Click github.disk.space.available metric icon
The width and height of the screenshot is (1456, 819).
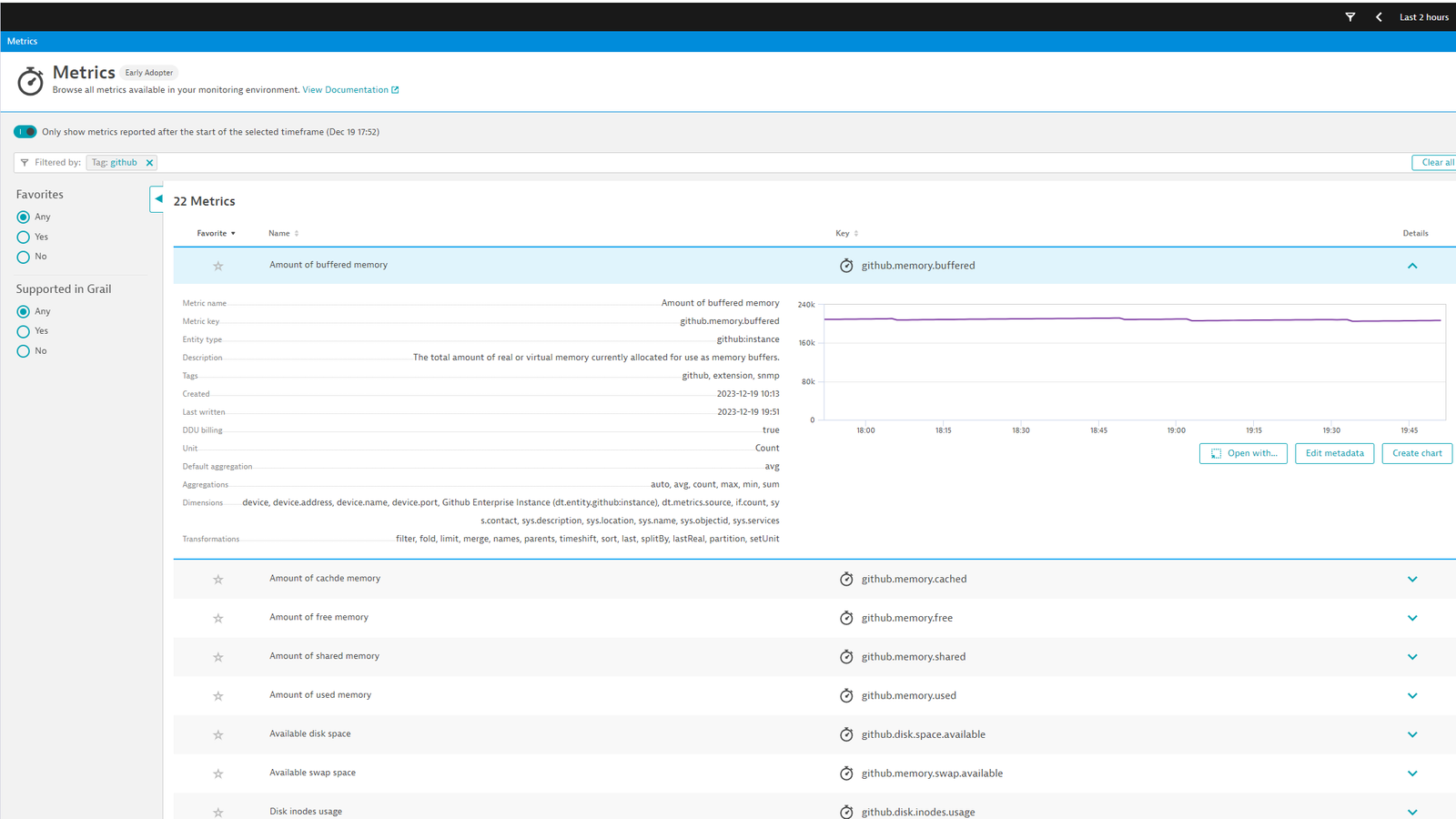tap(846, 734)
